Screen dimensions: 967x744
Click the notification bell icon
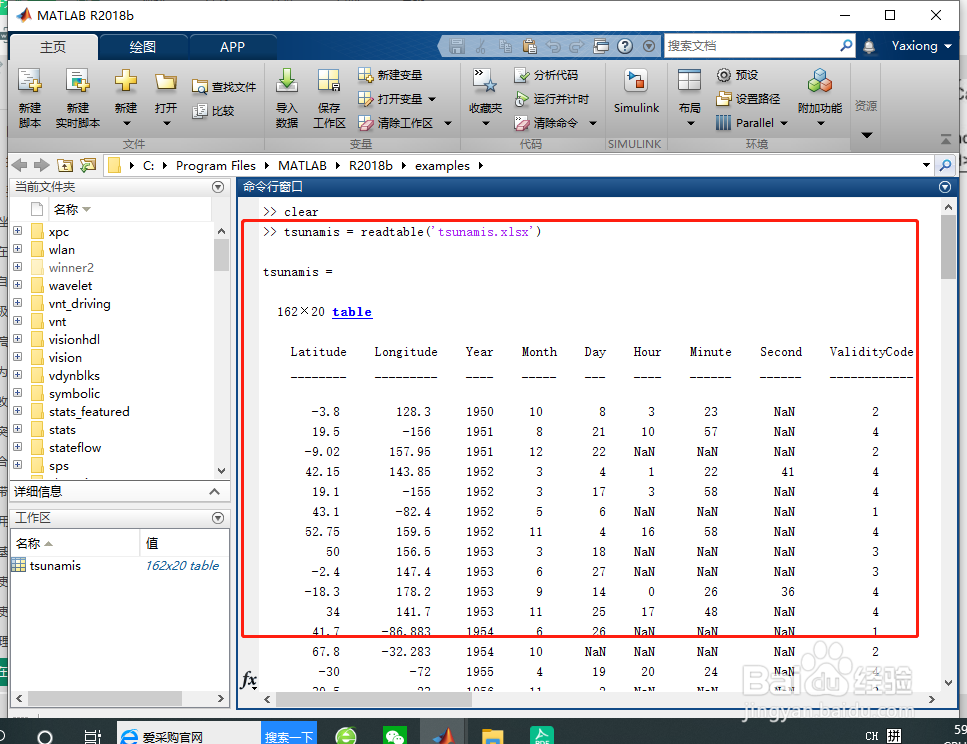tap(869, 46)
